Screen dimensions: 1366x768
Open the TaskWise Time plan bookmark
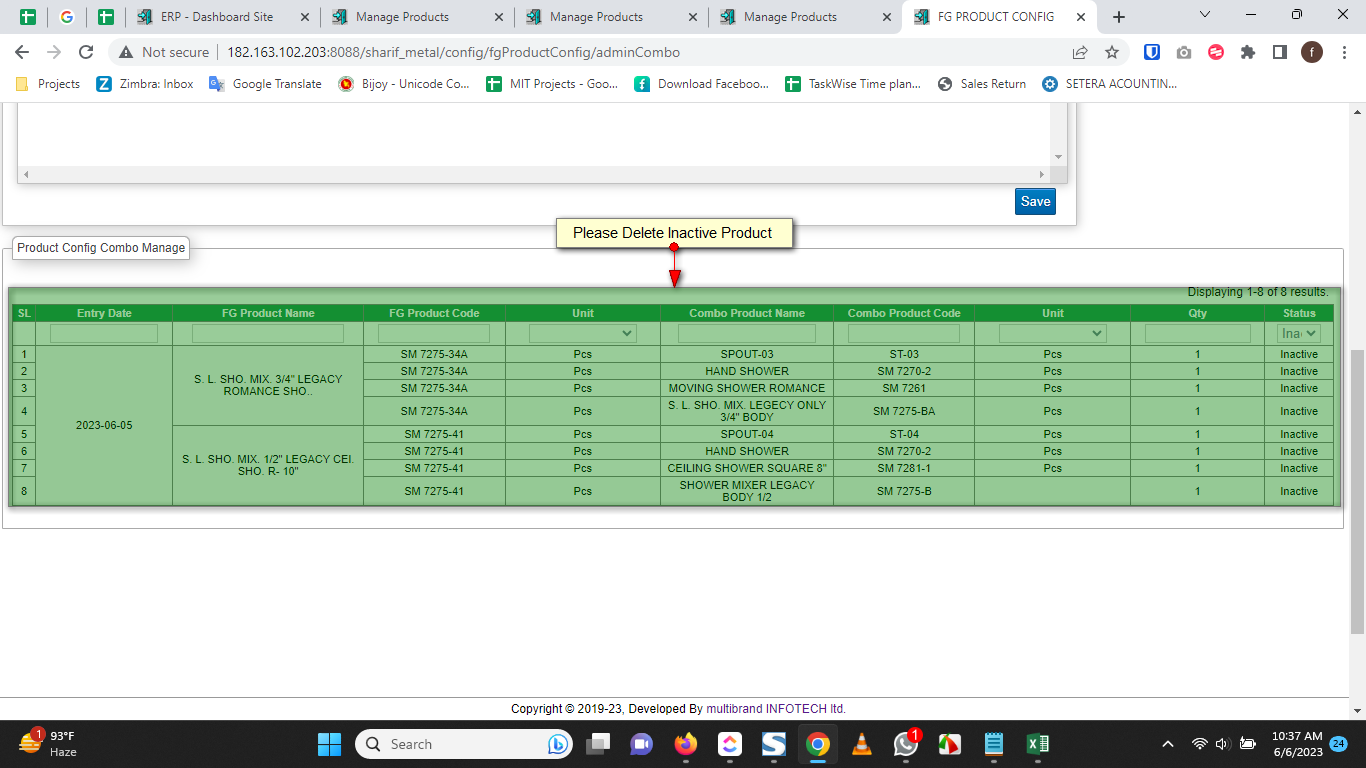853,84
